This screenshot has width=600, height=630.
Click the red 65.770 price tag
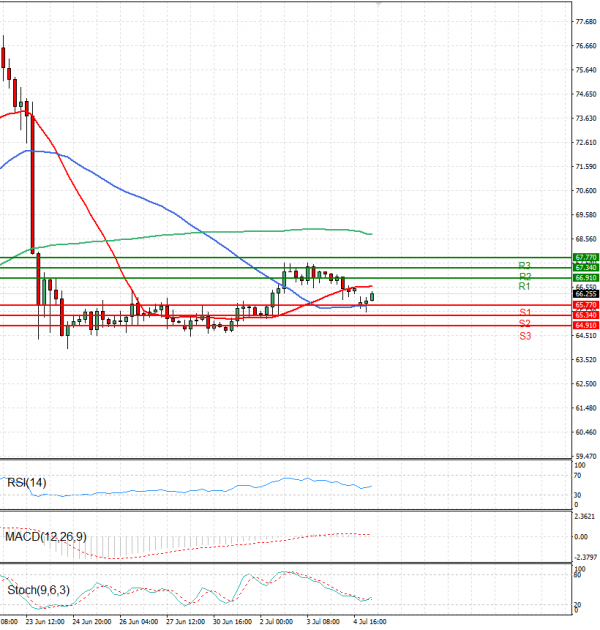pos(586,305)
